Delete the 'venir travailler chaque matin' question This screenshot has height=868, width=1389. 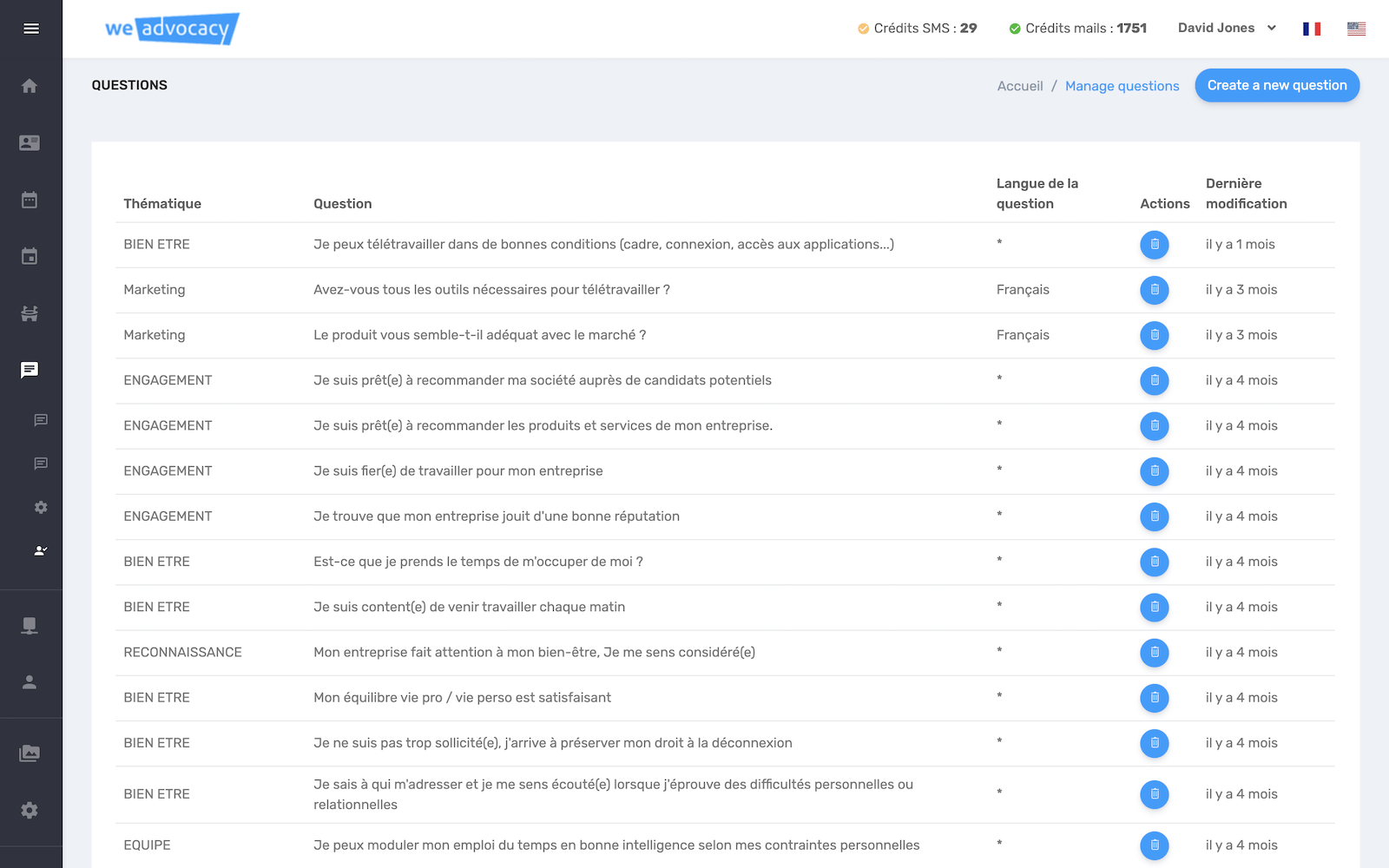point(1155,608)
